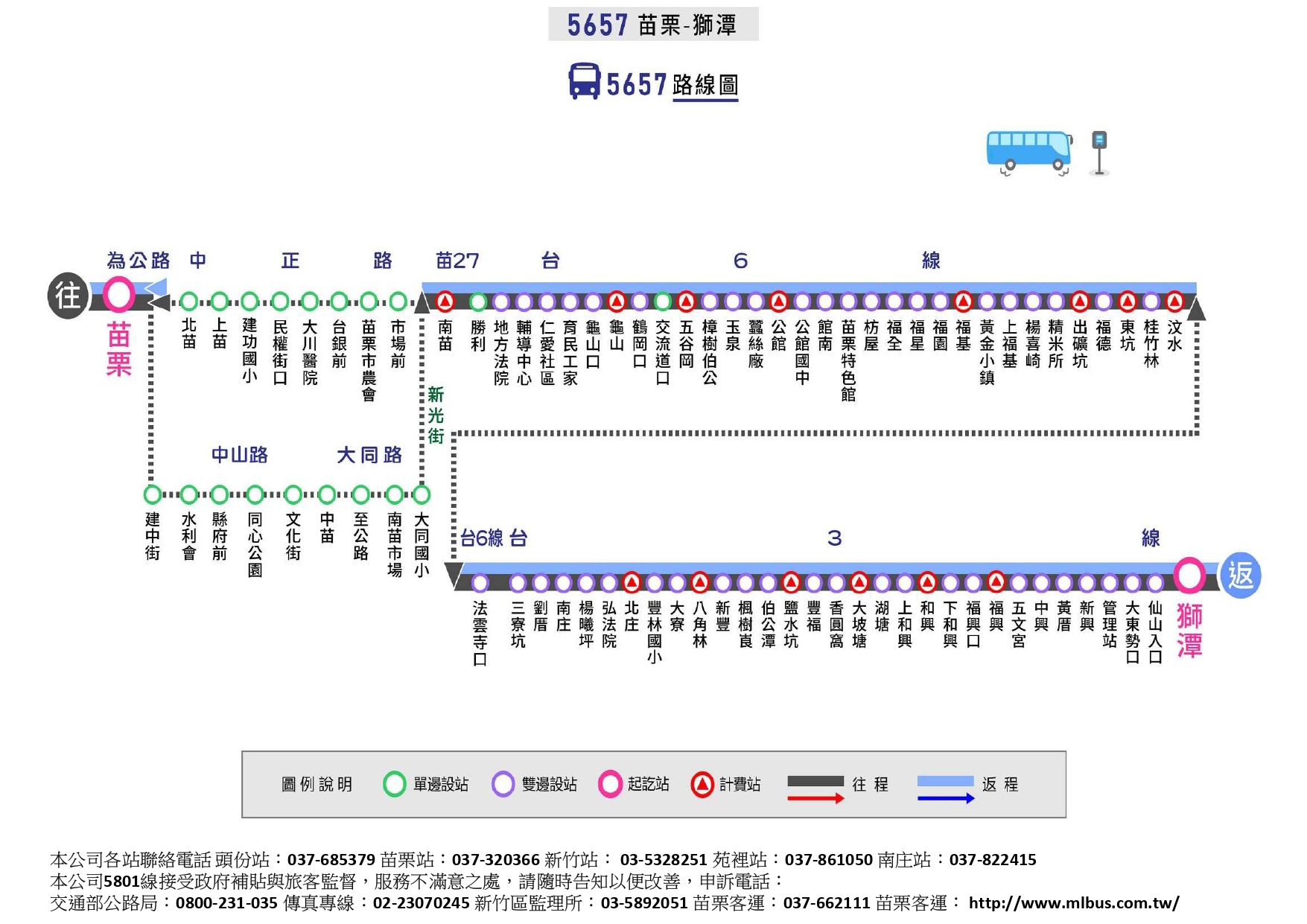Click the green stop marker for 勝利
This screenshot has height=924, width=1307.
point(478,302)
